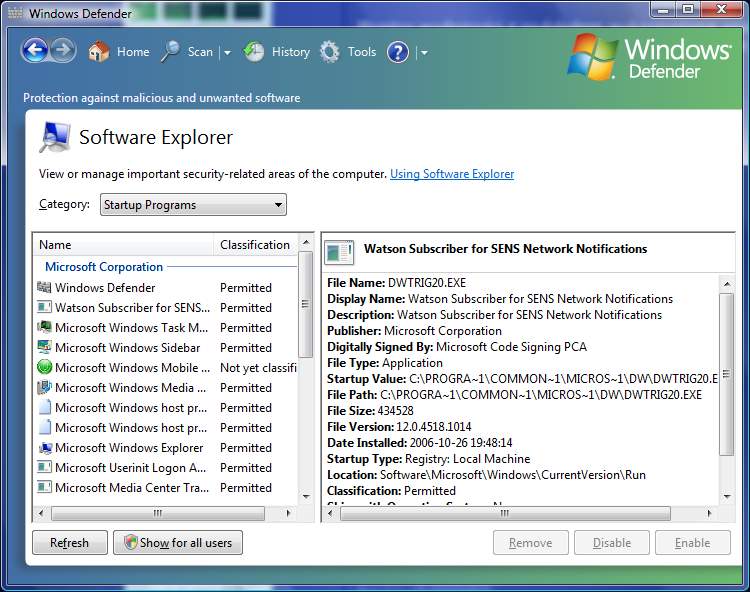This screenshot has width=750, height=592.
Task: Click the green Microsoft Windows Mobile icon
Action: (44, 367)
